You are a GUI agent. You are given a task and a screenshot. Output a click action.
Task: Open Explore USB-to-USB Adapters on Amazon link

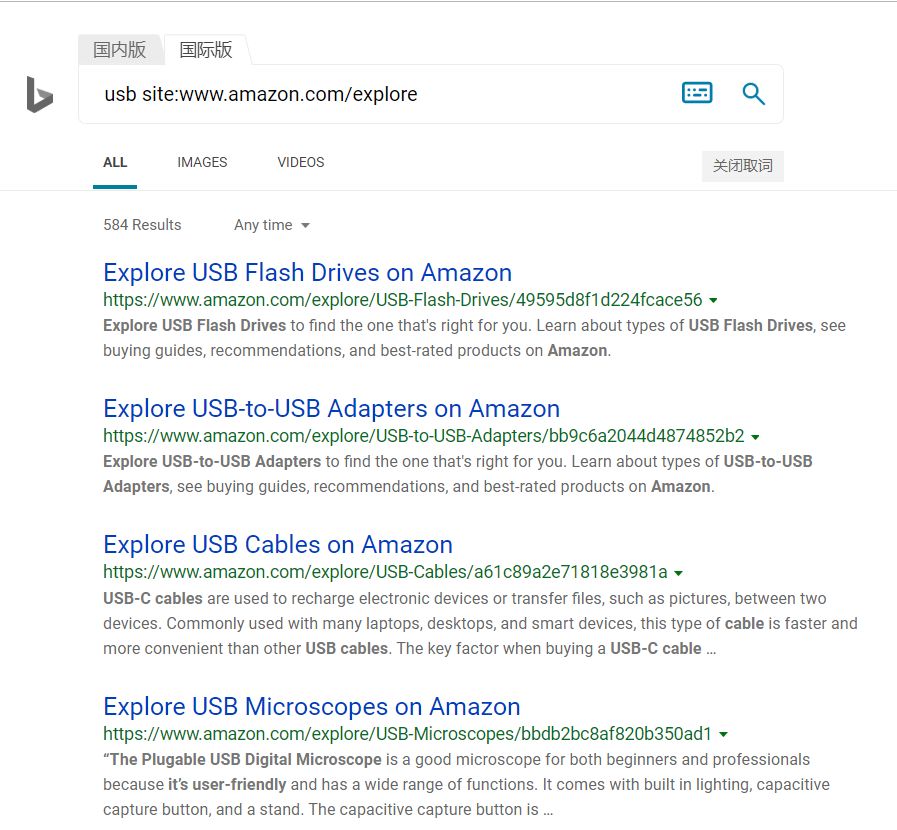click(331, 408)
